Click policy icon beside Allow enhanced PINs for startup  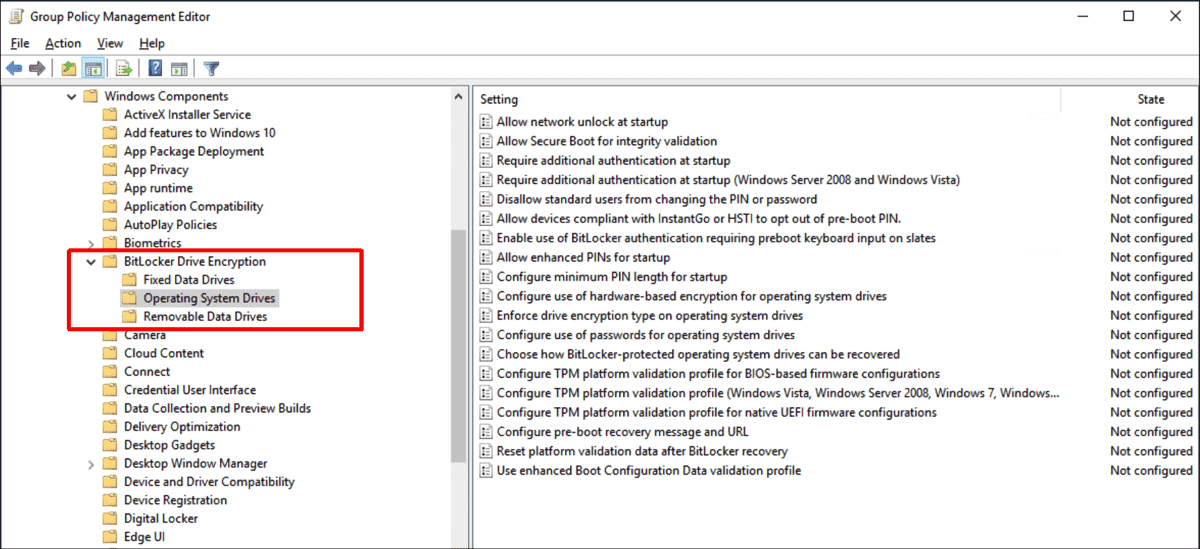[x=486, y=257]
